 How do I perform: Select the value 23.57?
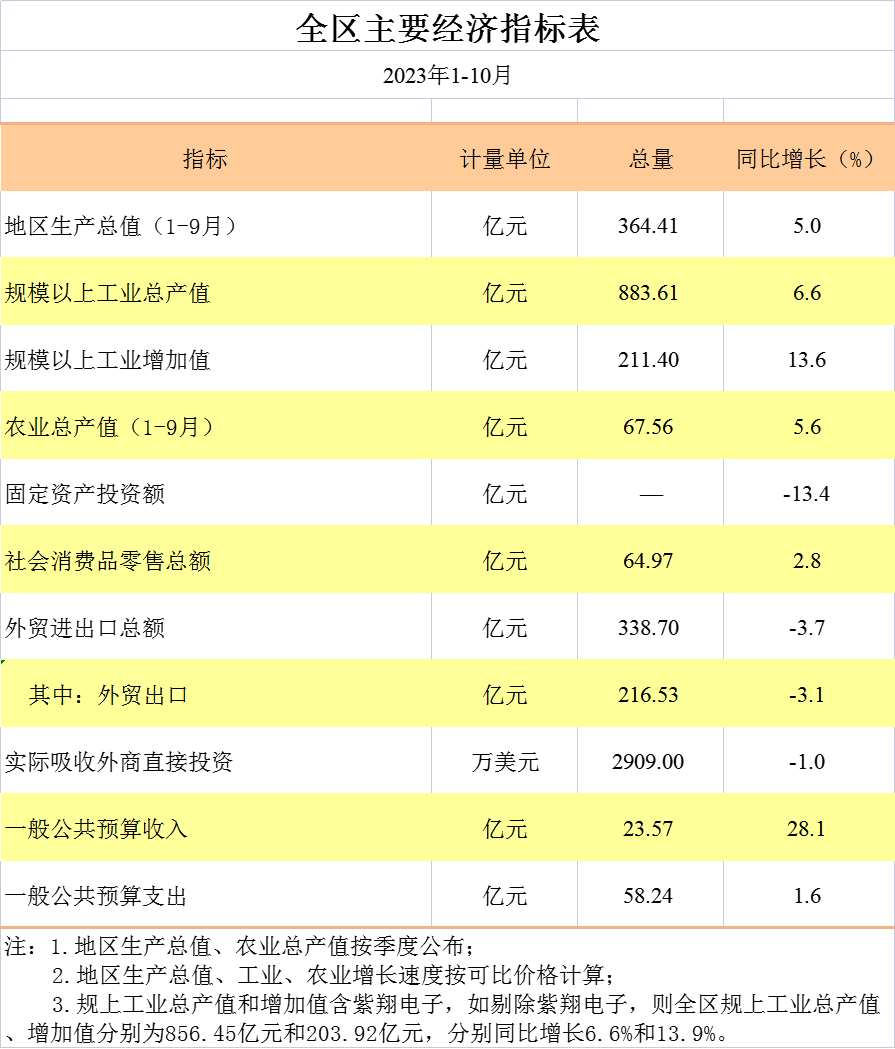point(648,829)
